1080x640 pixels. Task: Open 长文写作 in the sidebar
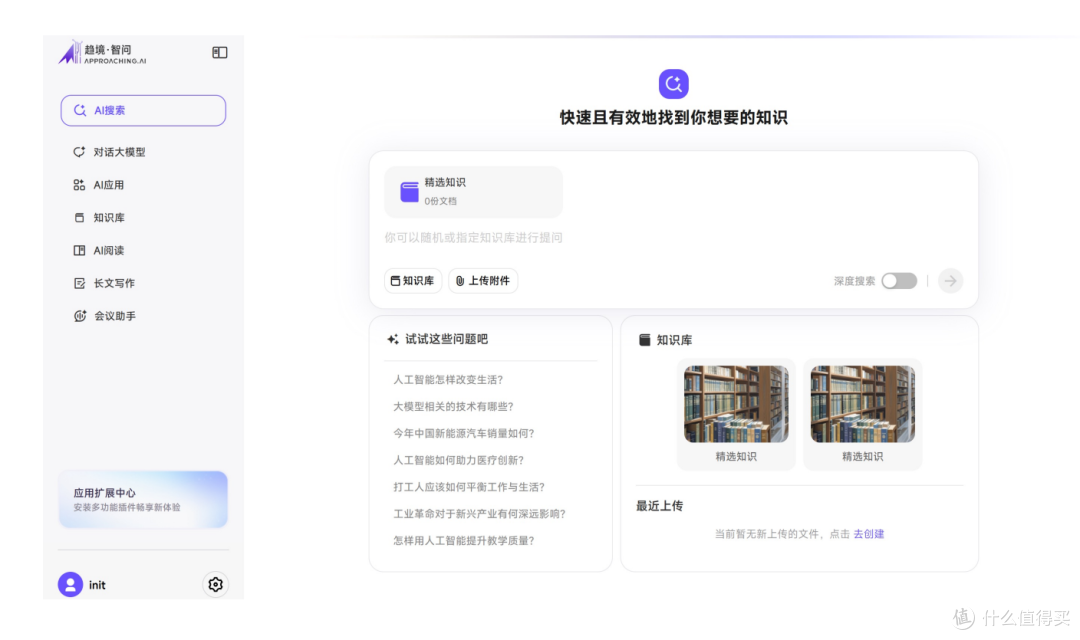pos(114,283)
